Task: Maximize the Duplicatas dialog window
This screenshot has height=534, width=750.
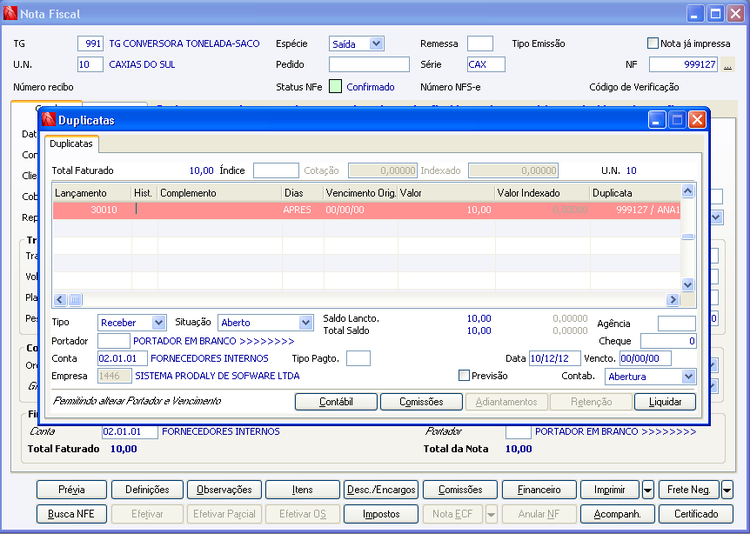Action: click(677, 120)
